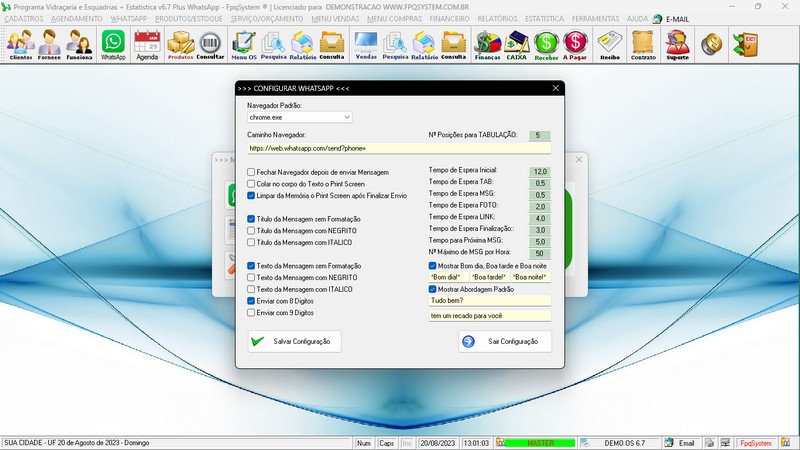800x450 pixels.
Task: Click Salvar Configuração button
Action: pyautogui.click(x=294, y=341)
